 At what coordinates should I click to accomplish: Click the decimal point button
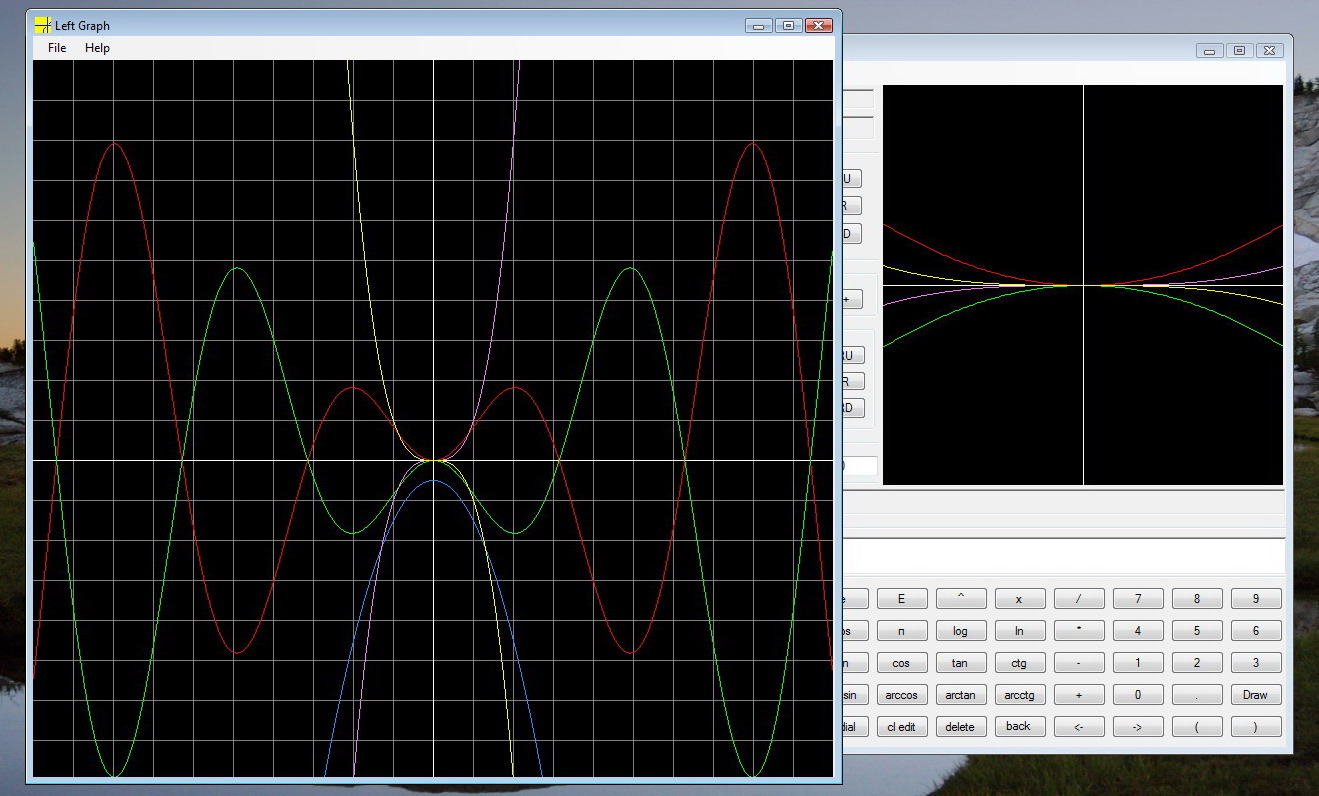(1196, 695)
